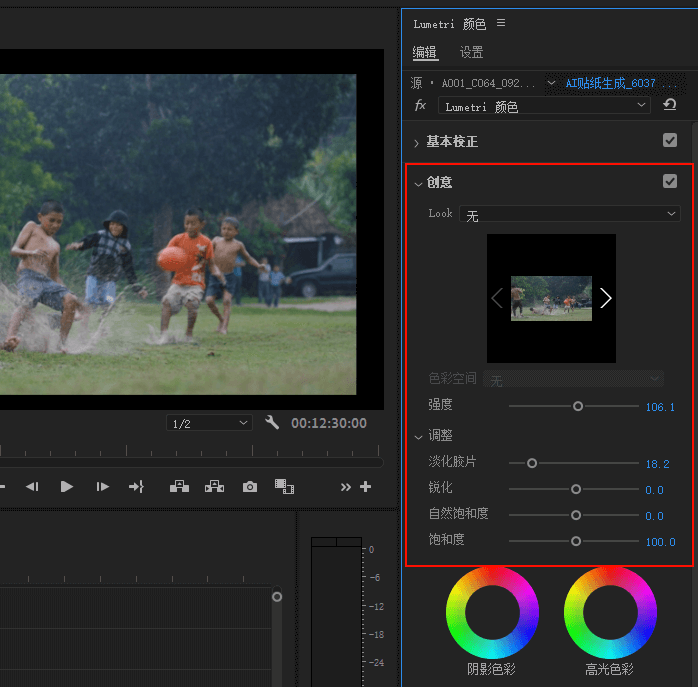Screen dimensions: 698x687
Task: Open the button editor plus icon
Action: click(x=365, y=487)
